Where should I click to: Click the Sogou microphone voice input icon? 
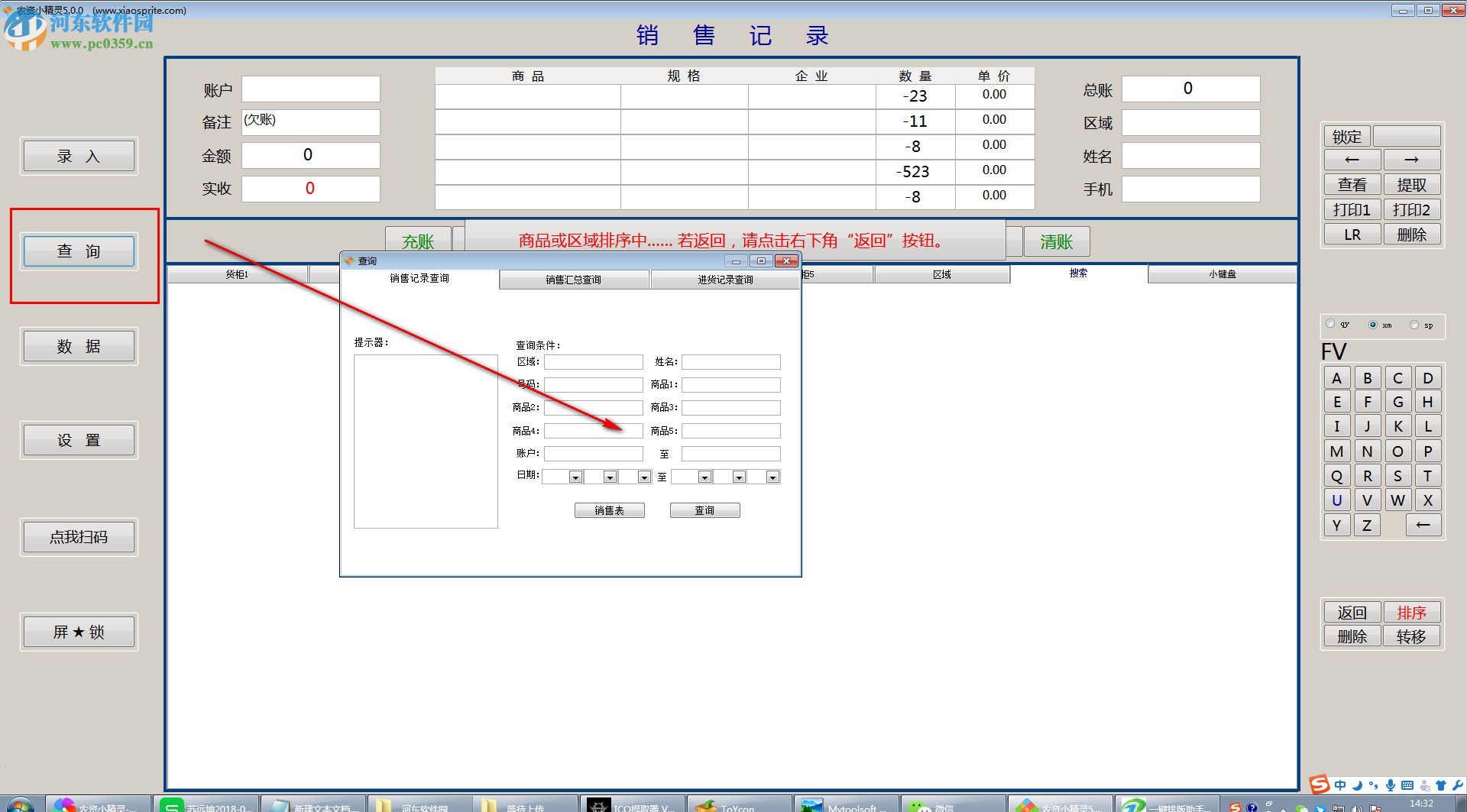[1391, 785]
